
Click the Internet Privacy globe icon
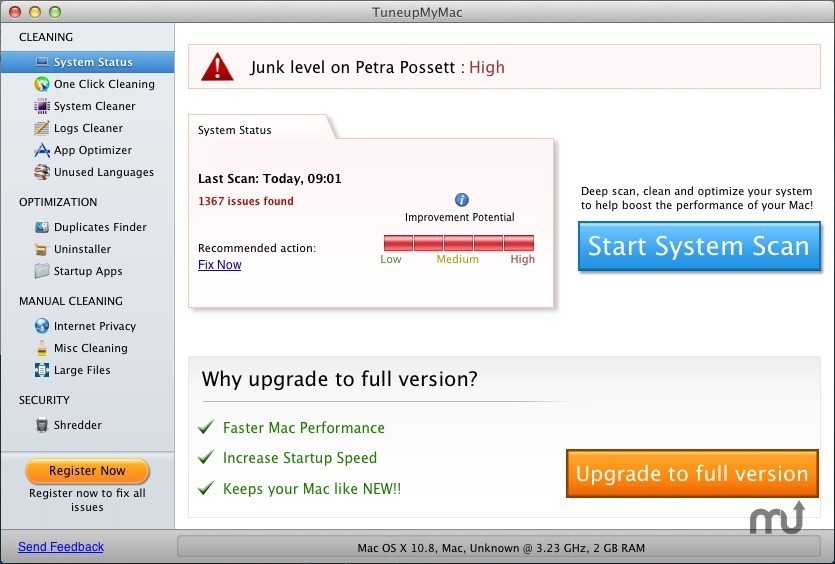click(x=42, y=325)
